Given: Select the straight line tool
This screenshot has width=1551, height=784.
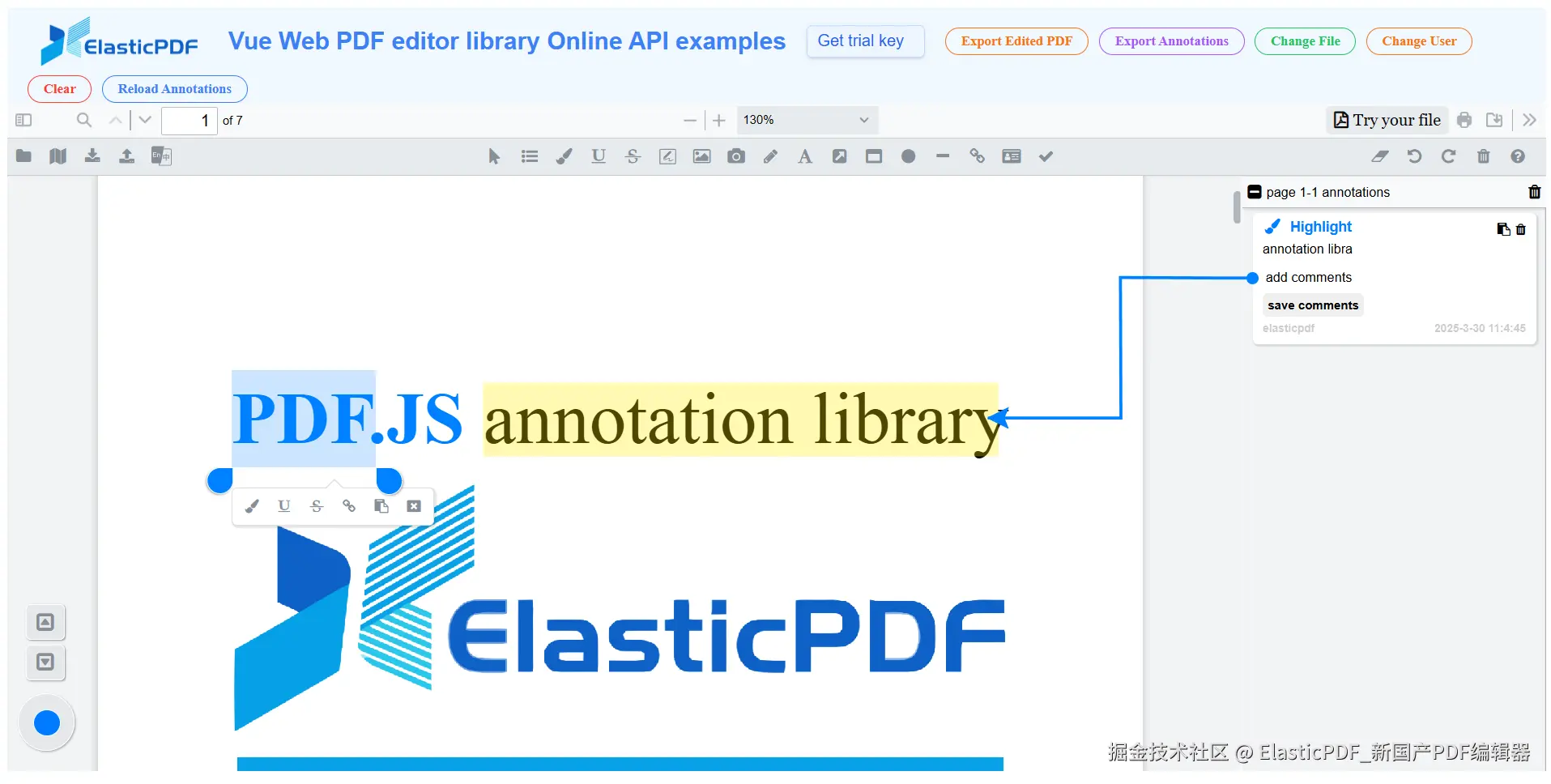Looking at the screenshot, I should tap(943, 156).
